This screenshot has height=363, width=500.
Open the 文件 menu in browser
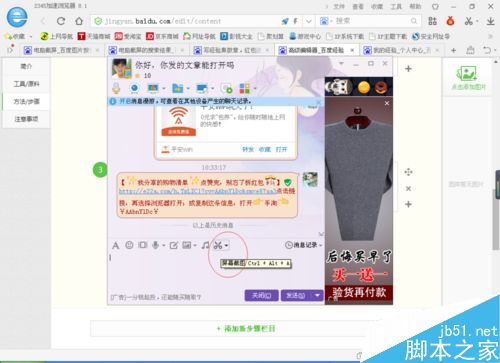pyautogui.click(x=339, y=6)
